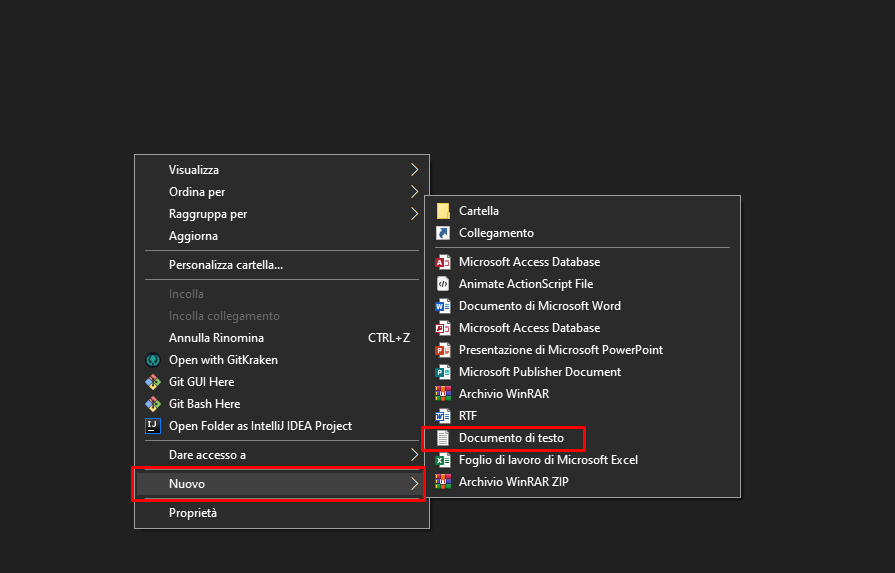Viewport: 895px width, 573px height.
Task: Click the CTRL+Z shortcut text
Action: point(389,338)
